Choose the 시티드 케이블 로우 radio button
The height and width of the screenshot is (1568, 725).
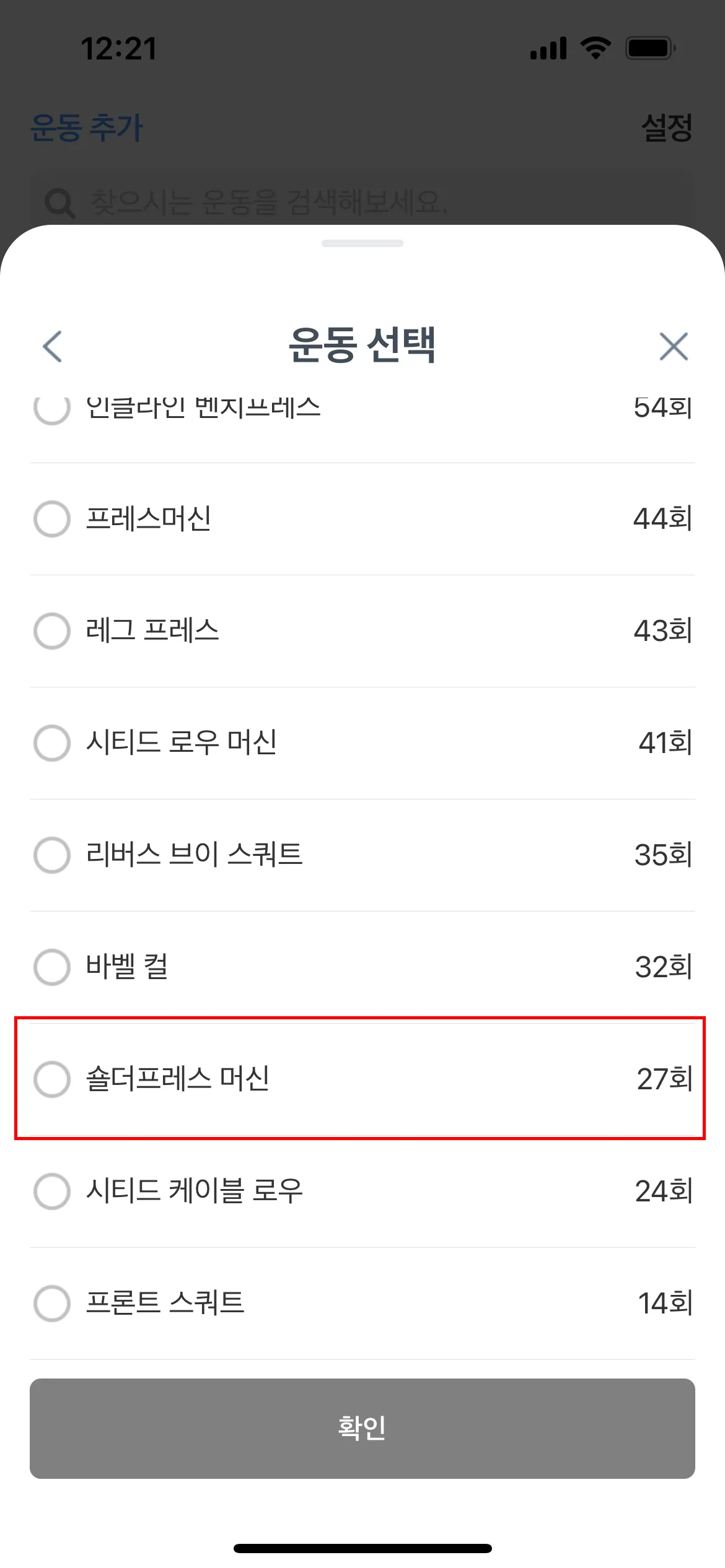pos(52,1191)
